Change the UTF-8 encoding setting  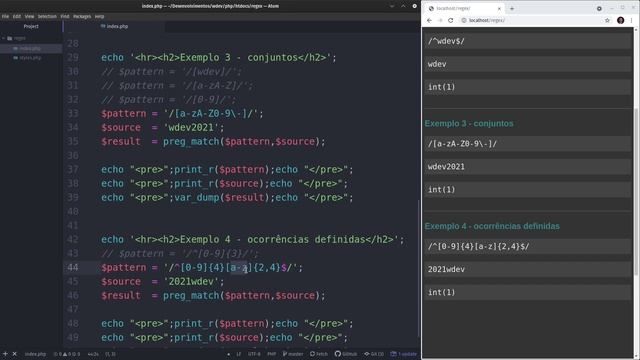tap(254, 354)
